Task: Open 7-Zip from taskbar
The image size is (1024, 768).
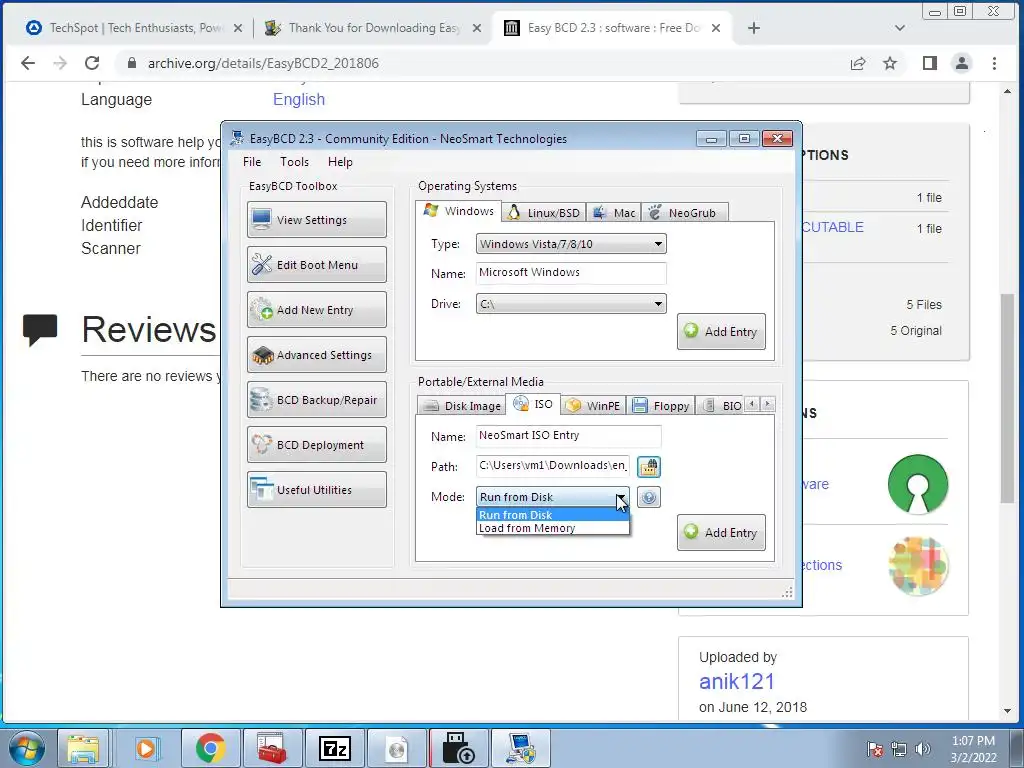Action: [x=334, y=748]
